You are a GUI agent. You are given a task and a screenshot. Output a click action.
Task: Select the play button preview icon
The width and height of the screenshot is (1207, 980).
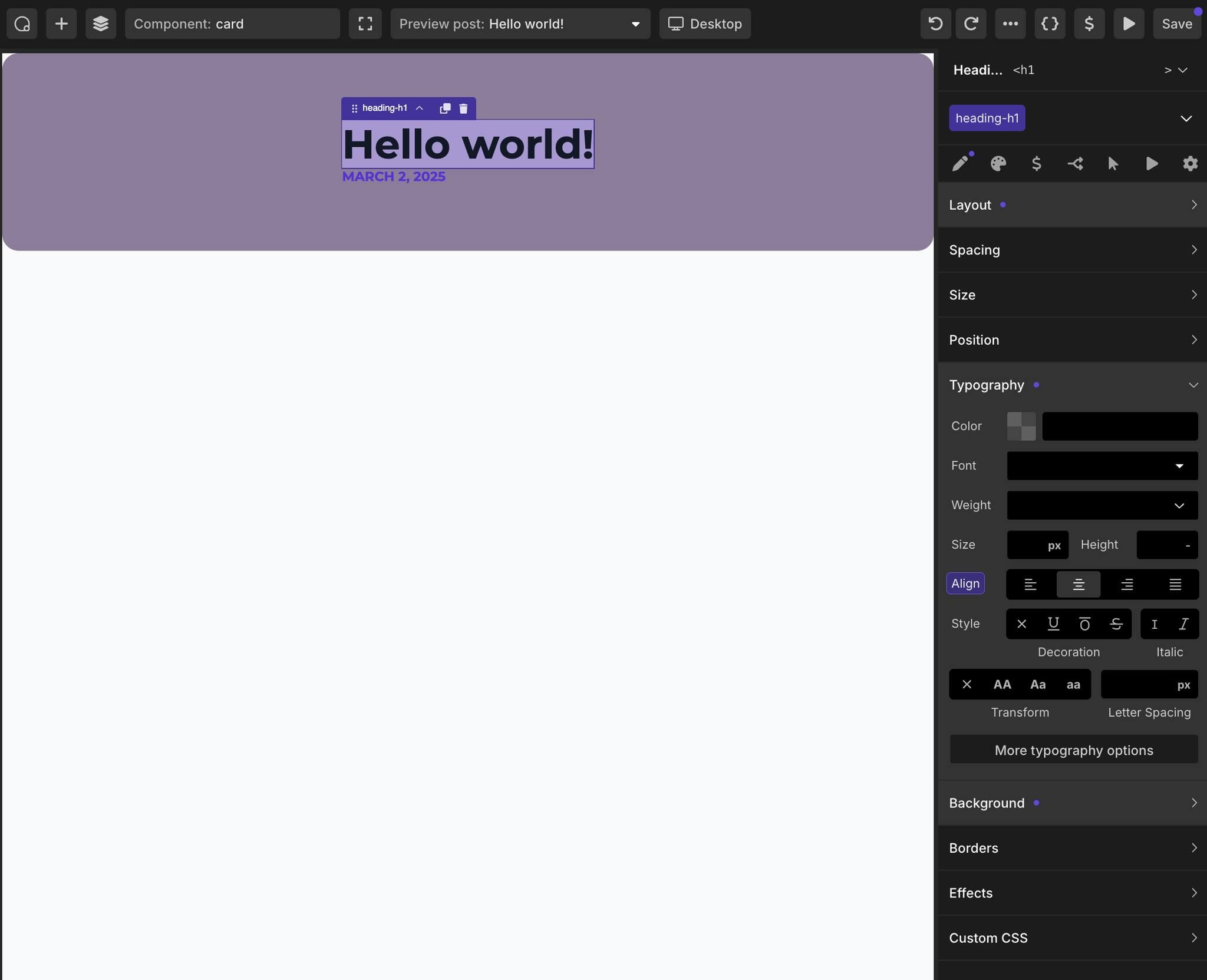tap(1129, 23)
